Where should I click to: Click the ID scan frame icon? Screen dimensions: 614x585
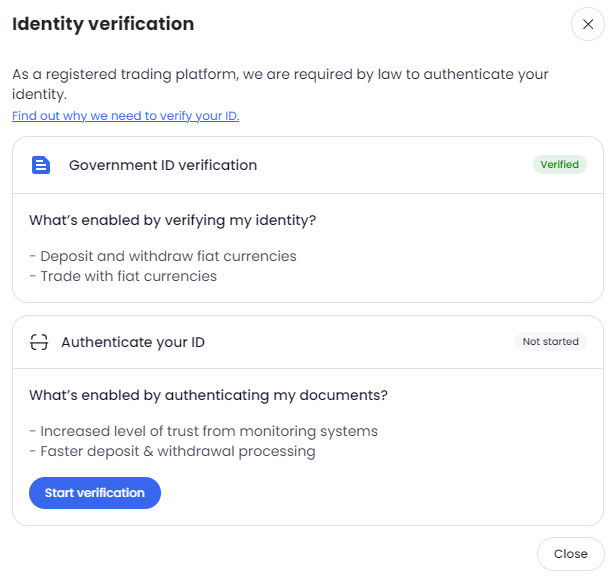39,342
